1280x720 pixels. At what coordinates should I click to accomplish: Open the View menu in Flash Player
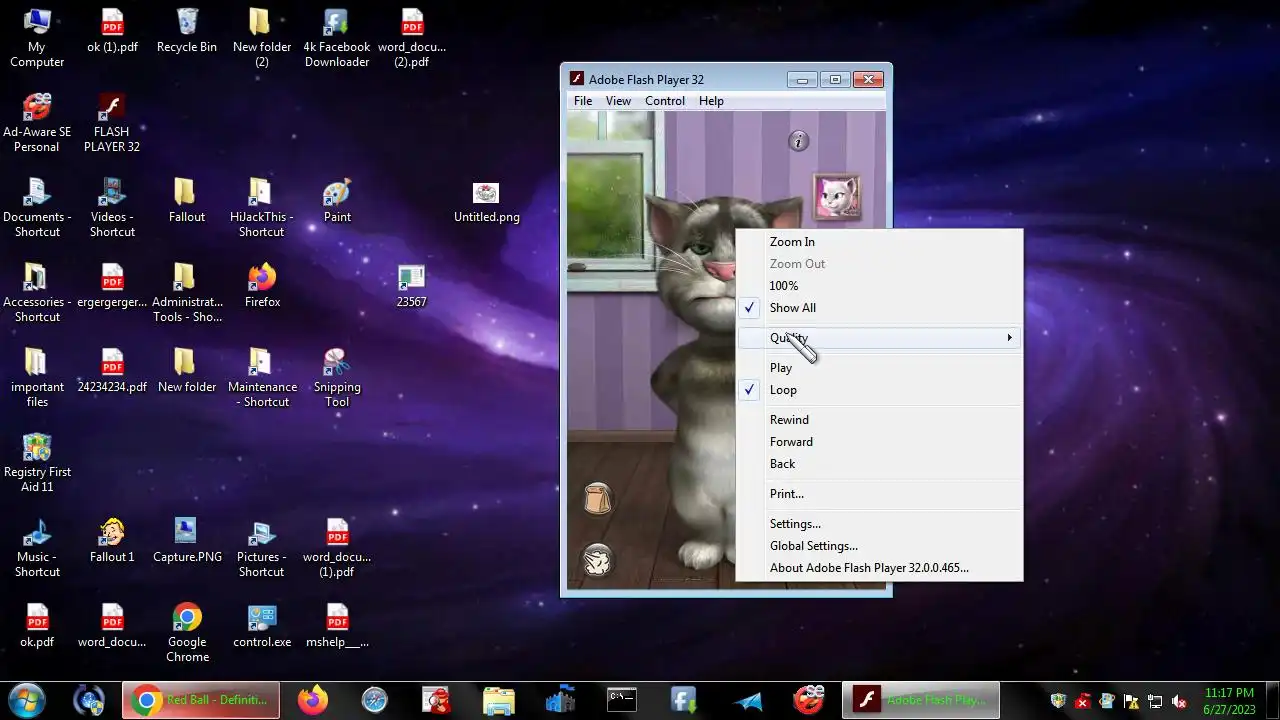point(618,101)
